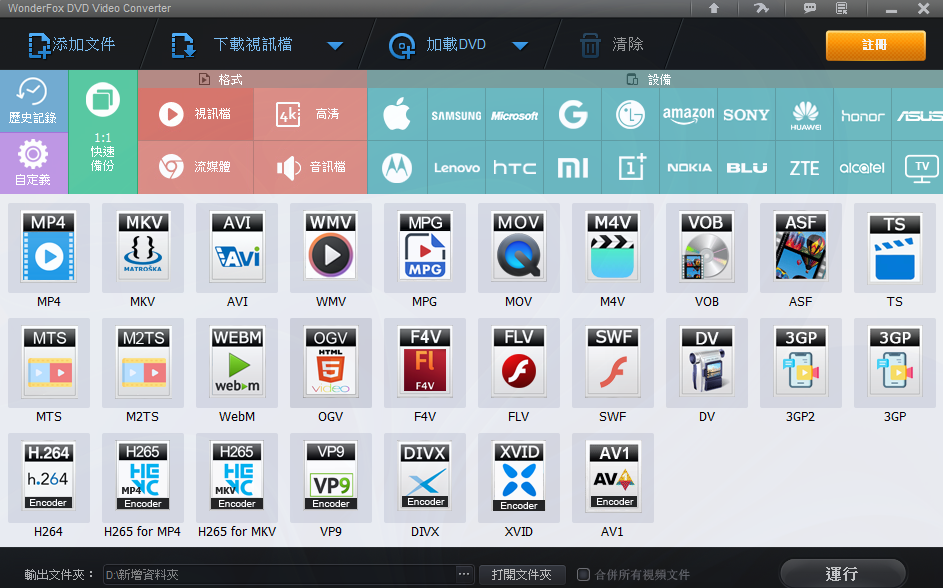Select the MP4 format icon
Viewport: 943px width, 588px height.
pyautogui.click(x=49, y=247)
